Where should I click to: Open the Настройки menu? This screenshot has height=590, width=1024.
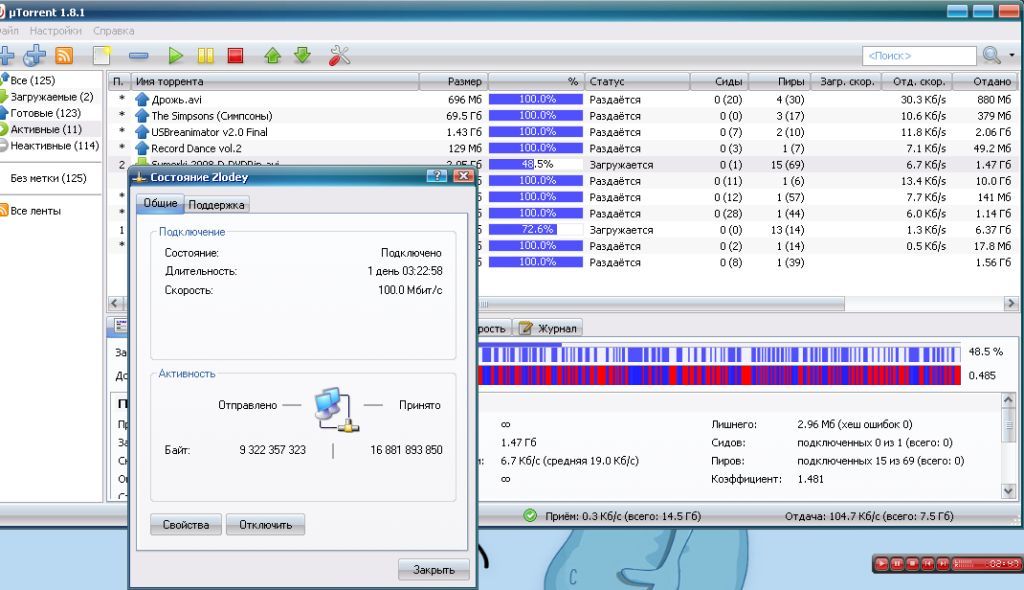pos(55,31)
